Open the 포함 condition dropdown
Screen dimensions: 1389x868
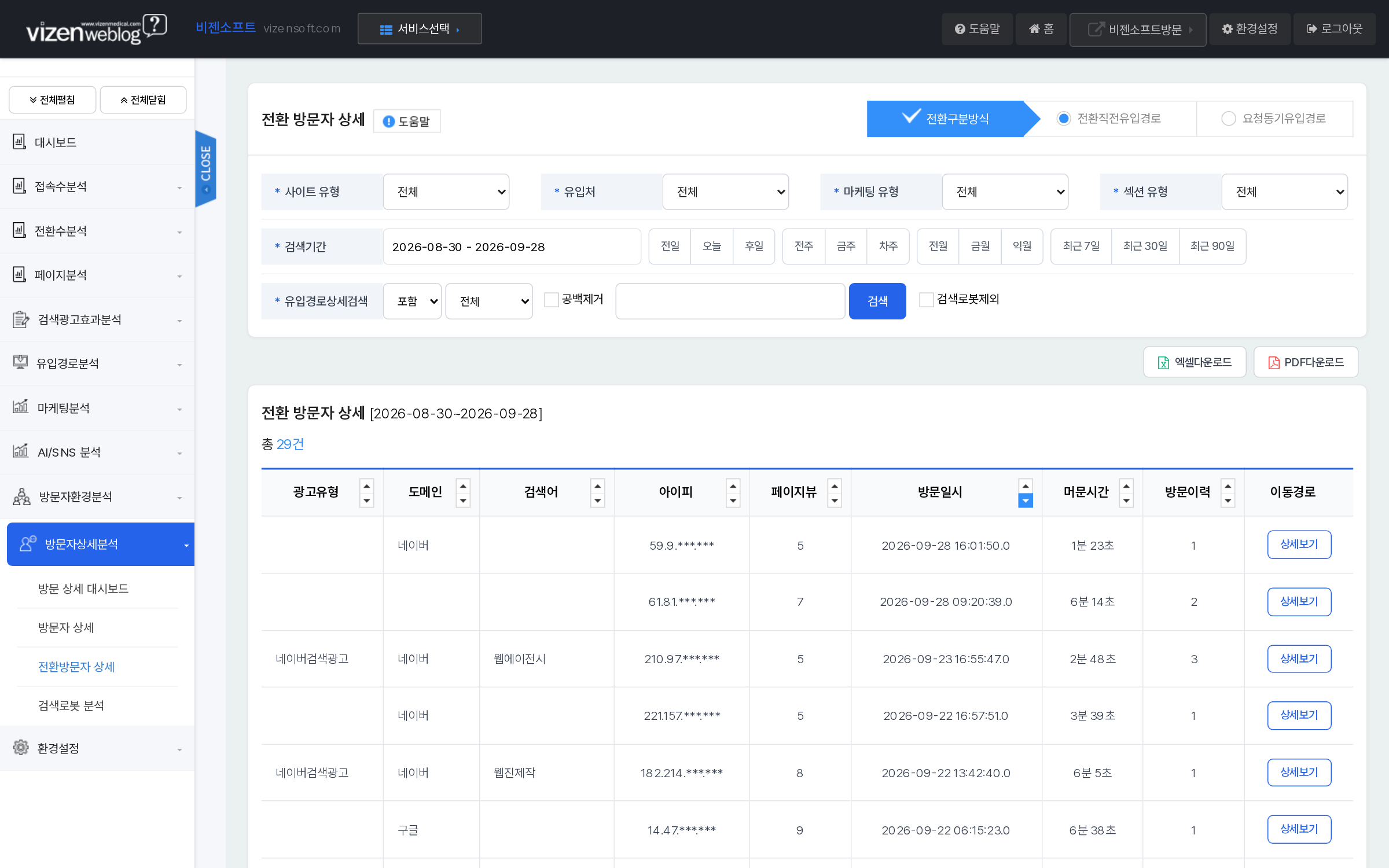tap(412, 301)
